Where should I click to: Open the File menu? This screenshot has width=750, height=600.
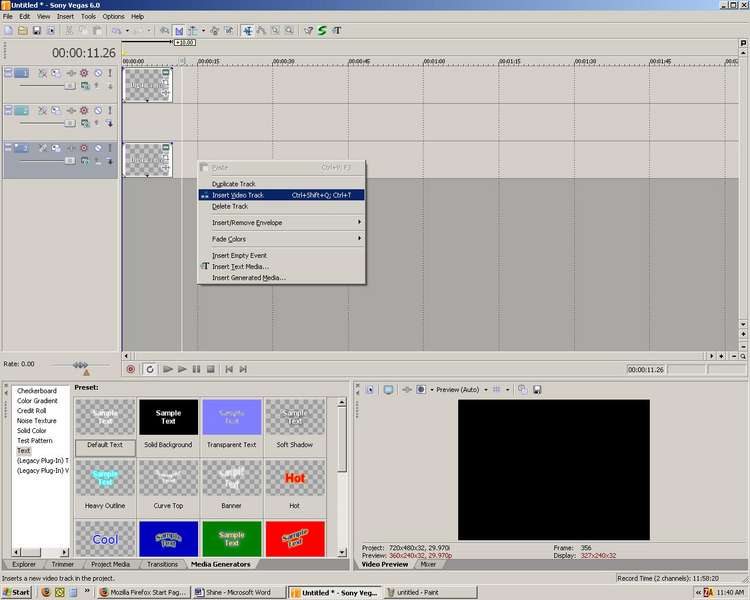click(8, 16)
